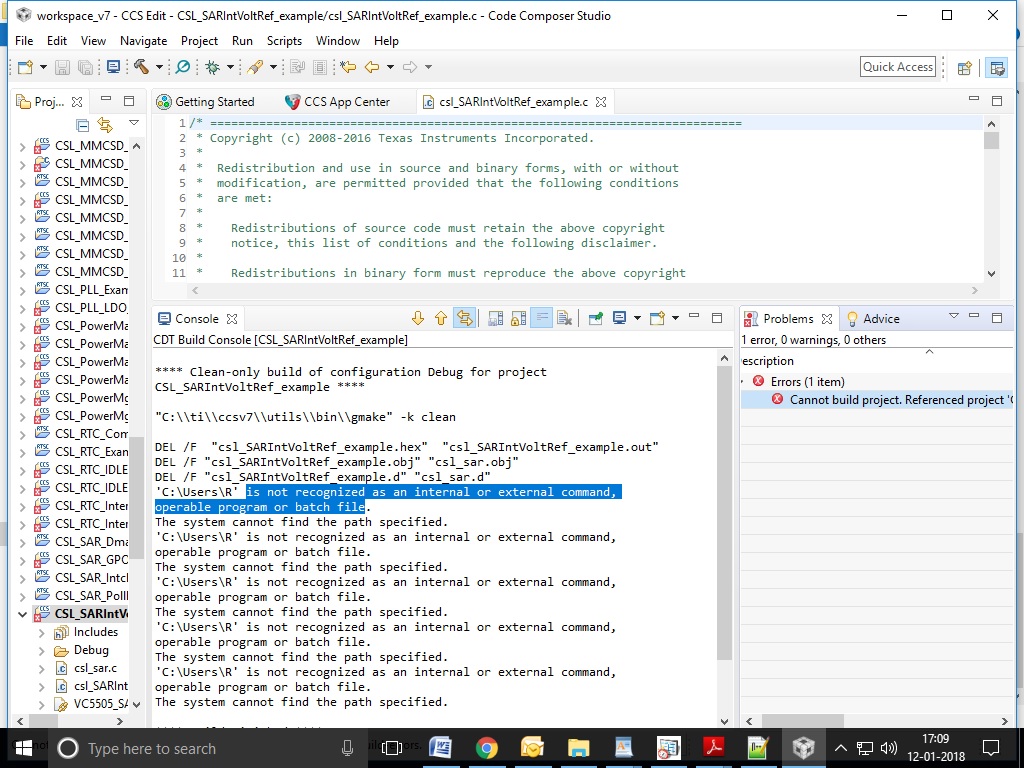Switch to the CCS App Center tab

click(338, 102)
